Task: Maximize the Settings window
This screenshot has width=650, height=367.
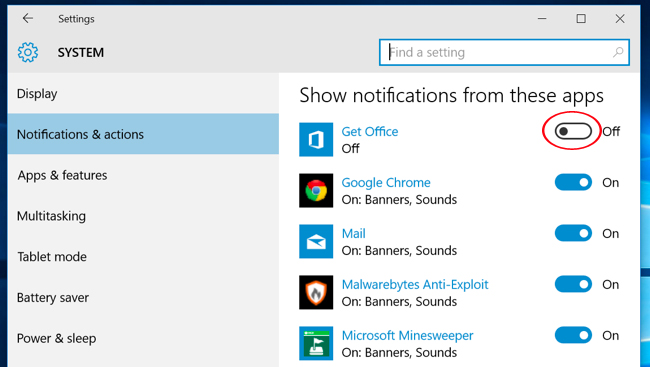Action: click(581, 19)
